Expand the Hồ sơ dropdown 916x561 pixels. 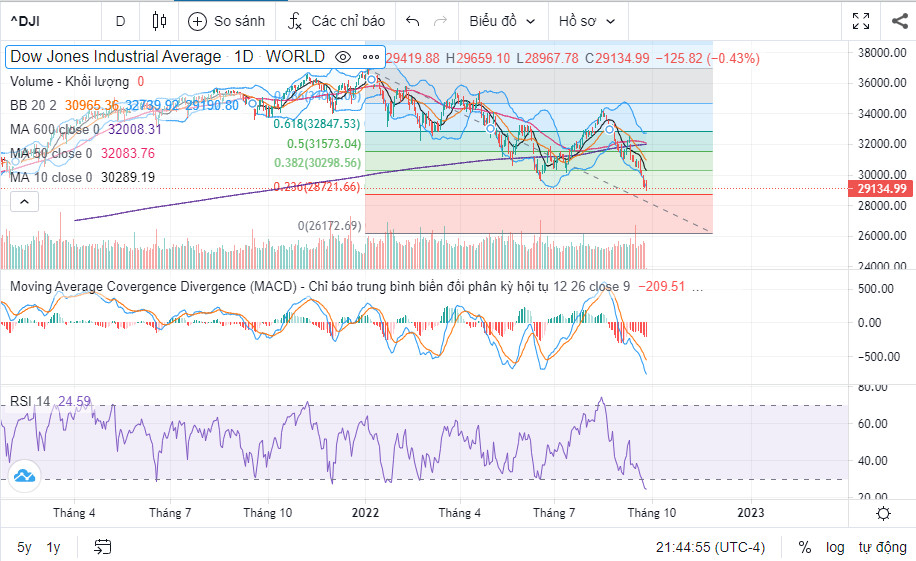[587, 22]
